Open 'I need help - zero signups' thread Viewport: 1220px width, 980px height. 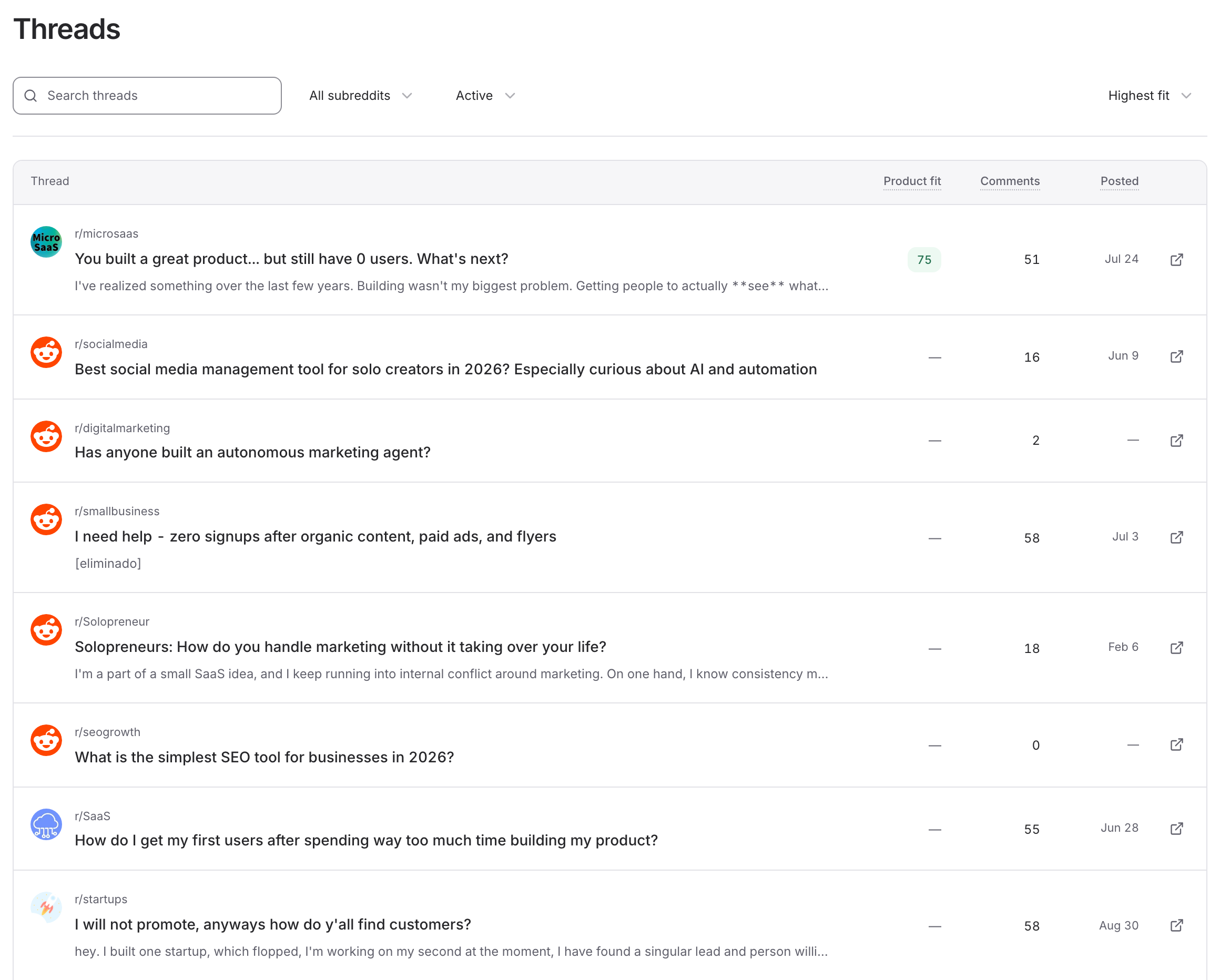[315, 536]
